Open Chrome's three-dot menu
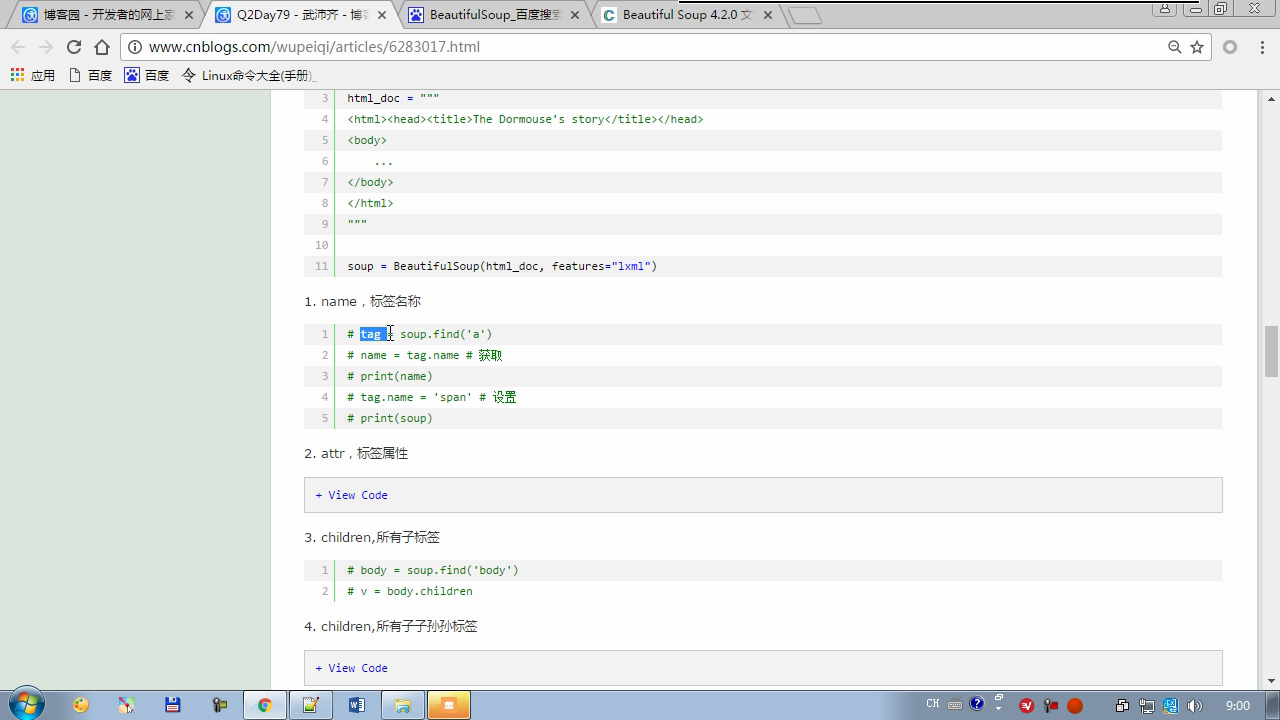This screenshot has width=1280, height=720. point(1259,47)
